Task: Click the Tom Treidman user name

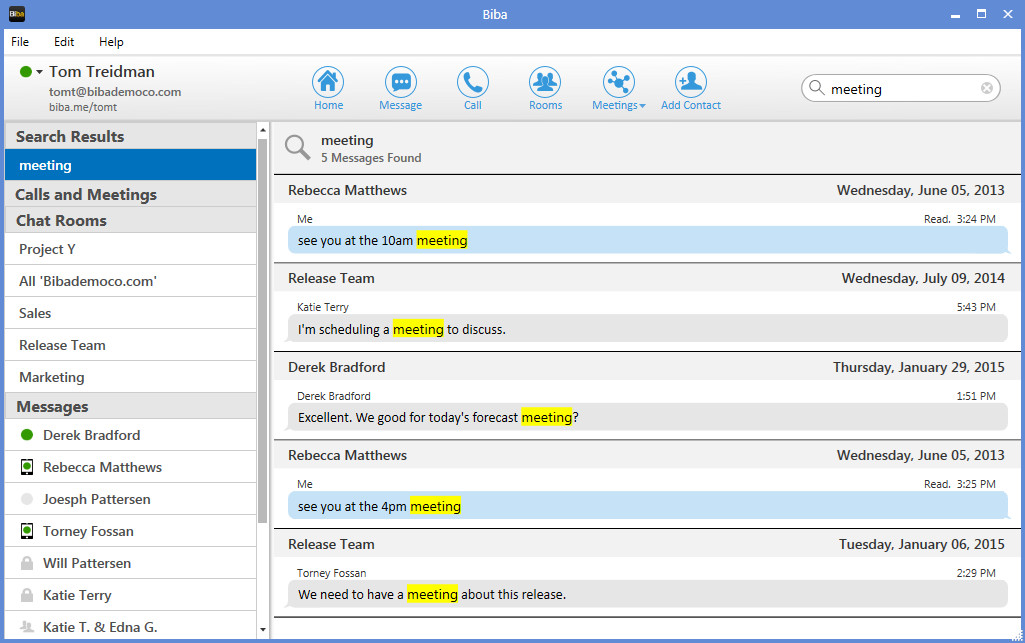Action: [x=102, y=71]
